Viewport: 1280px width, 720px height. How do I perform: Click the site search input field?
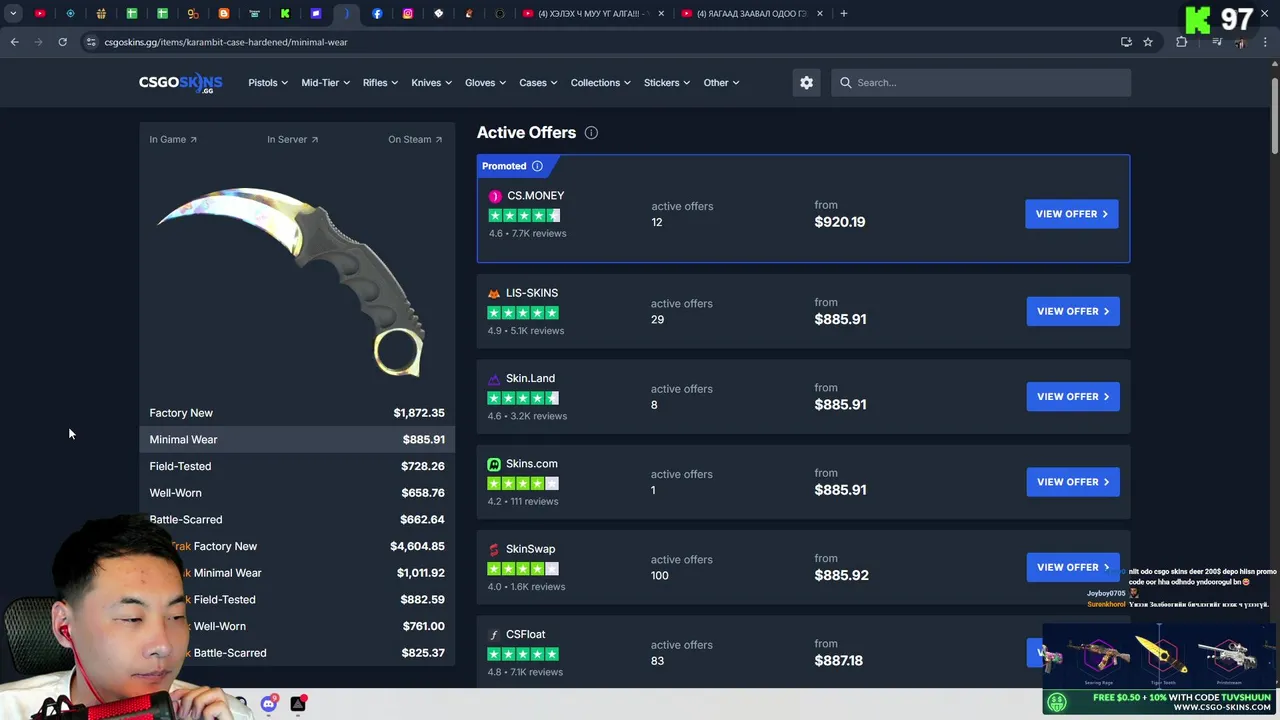tap(981, 83)
